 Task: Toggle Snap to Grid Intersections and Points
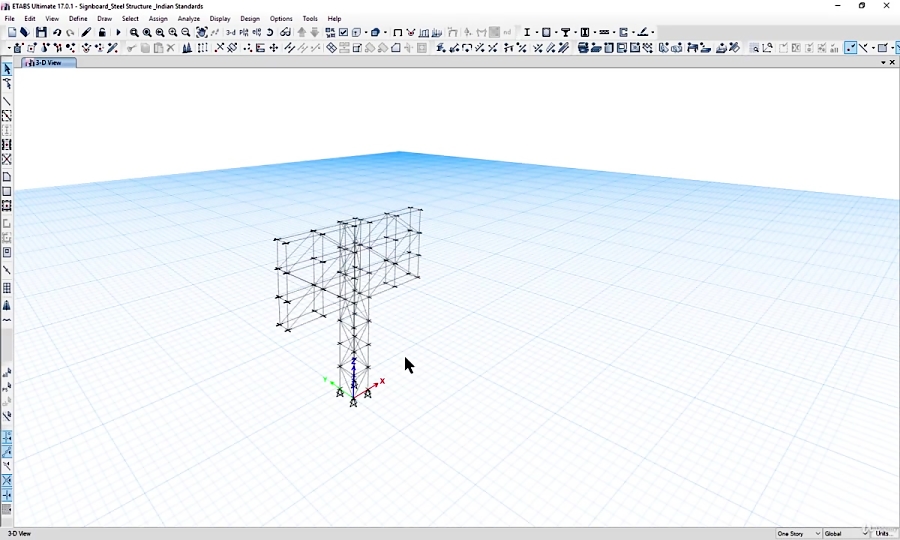coord(7,437)
